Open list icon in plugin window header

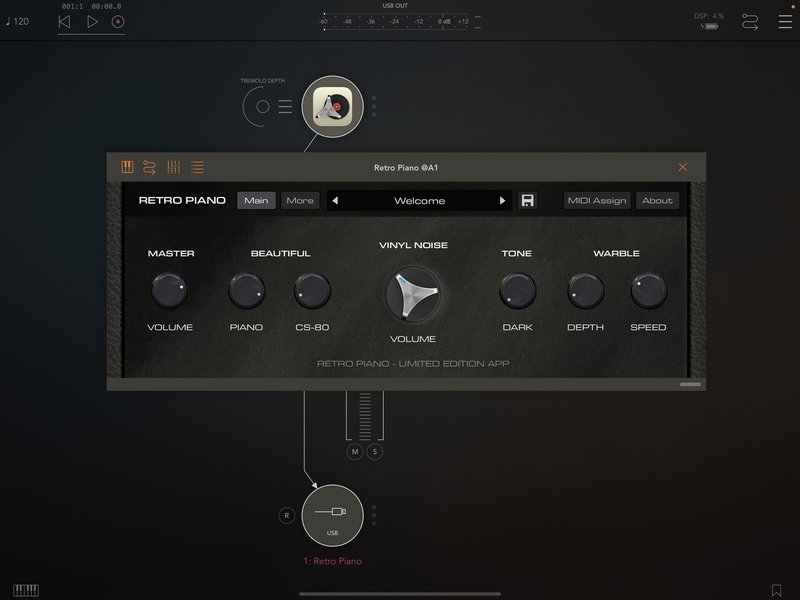tap(197, 167)
